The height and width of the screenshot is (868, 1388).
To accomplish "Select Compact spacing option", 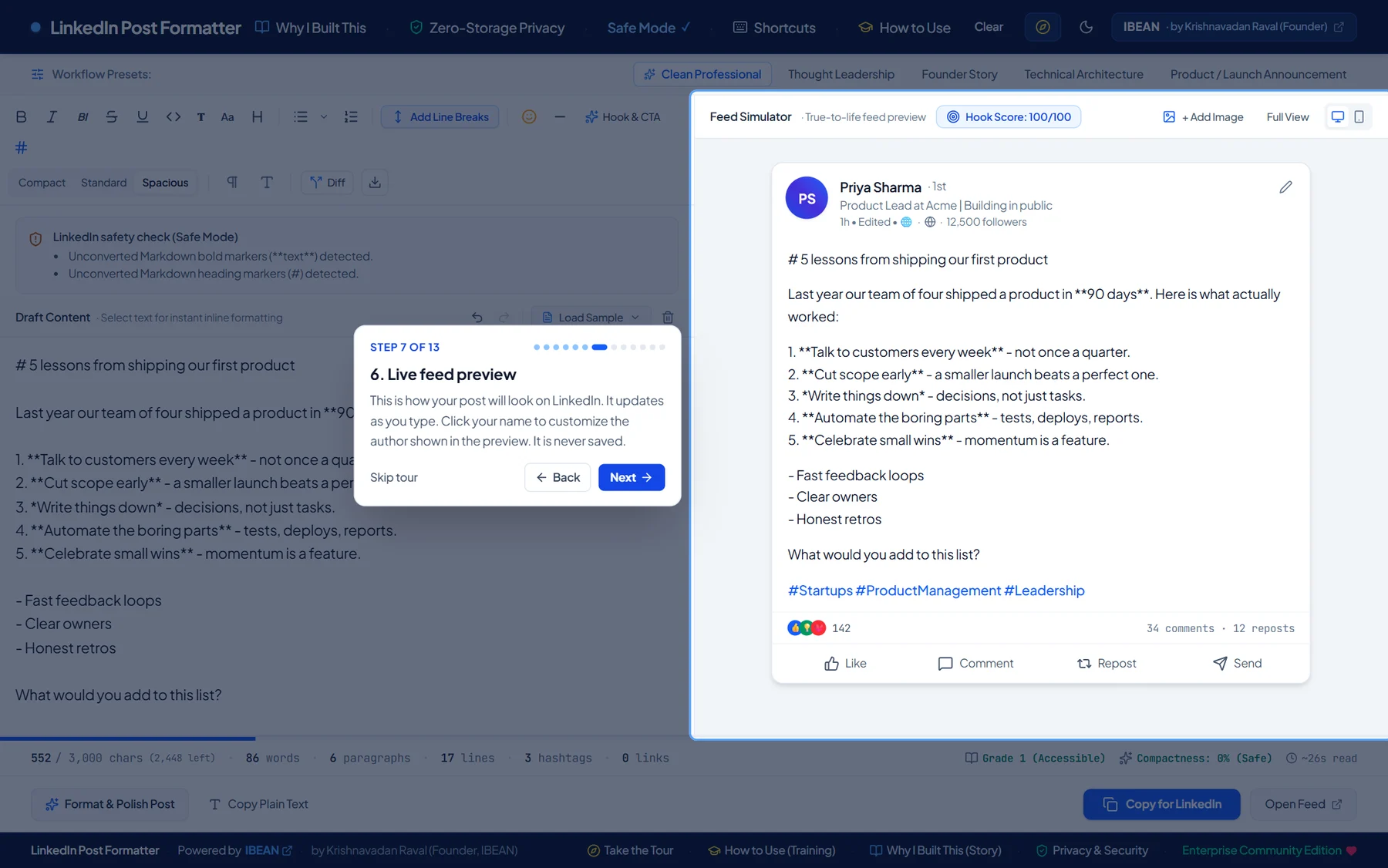I will (42, 183).
